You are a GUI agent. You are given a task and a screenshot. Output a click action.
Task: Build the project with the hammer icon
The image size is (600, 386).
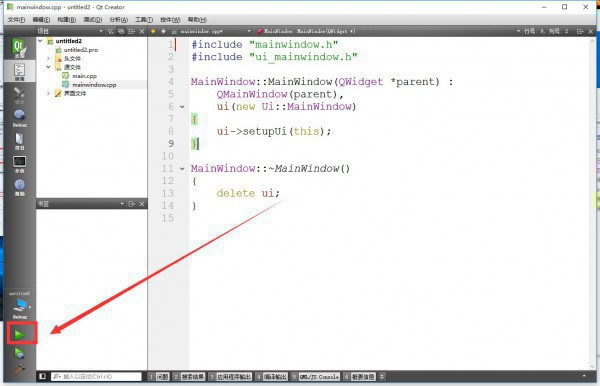19,369
